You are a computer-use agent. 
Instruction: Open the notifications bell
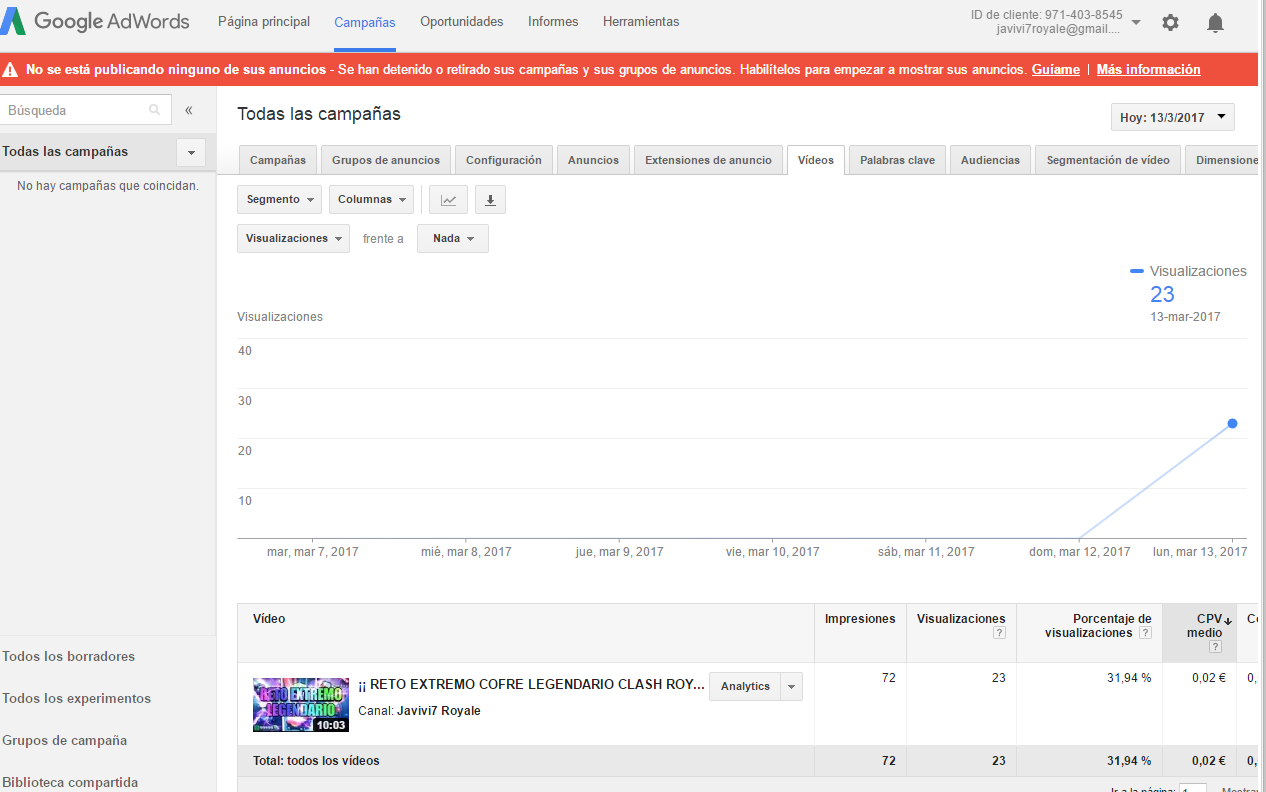point(1215,22)
